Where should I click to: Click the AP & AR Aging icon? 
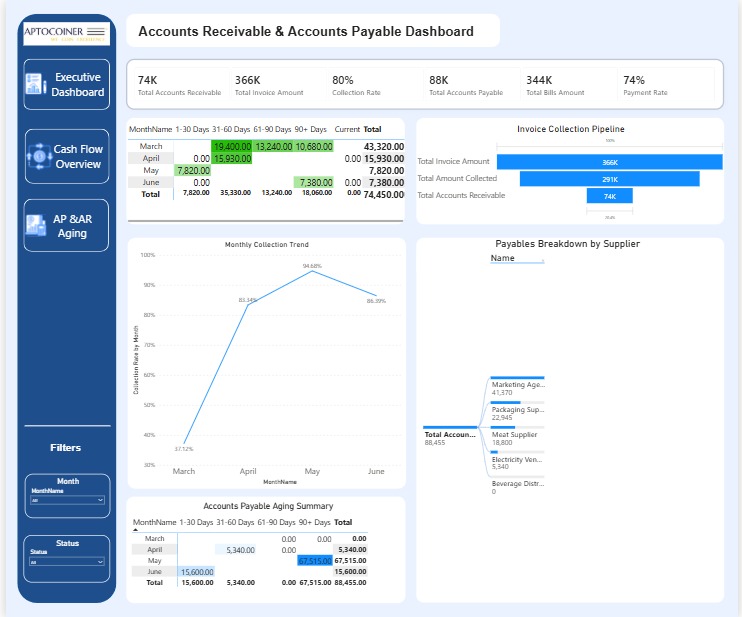click(35, 225)
